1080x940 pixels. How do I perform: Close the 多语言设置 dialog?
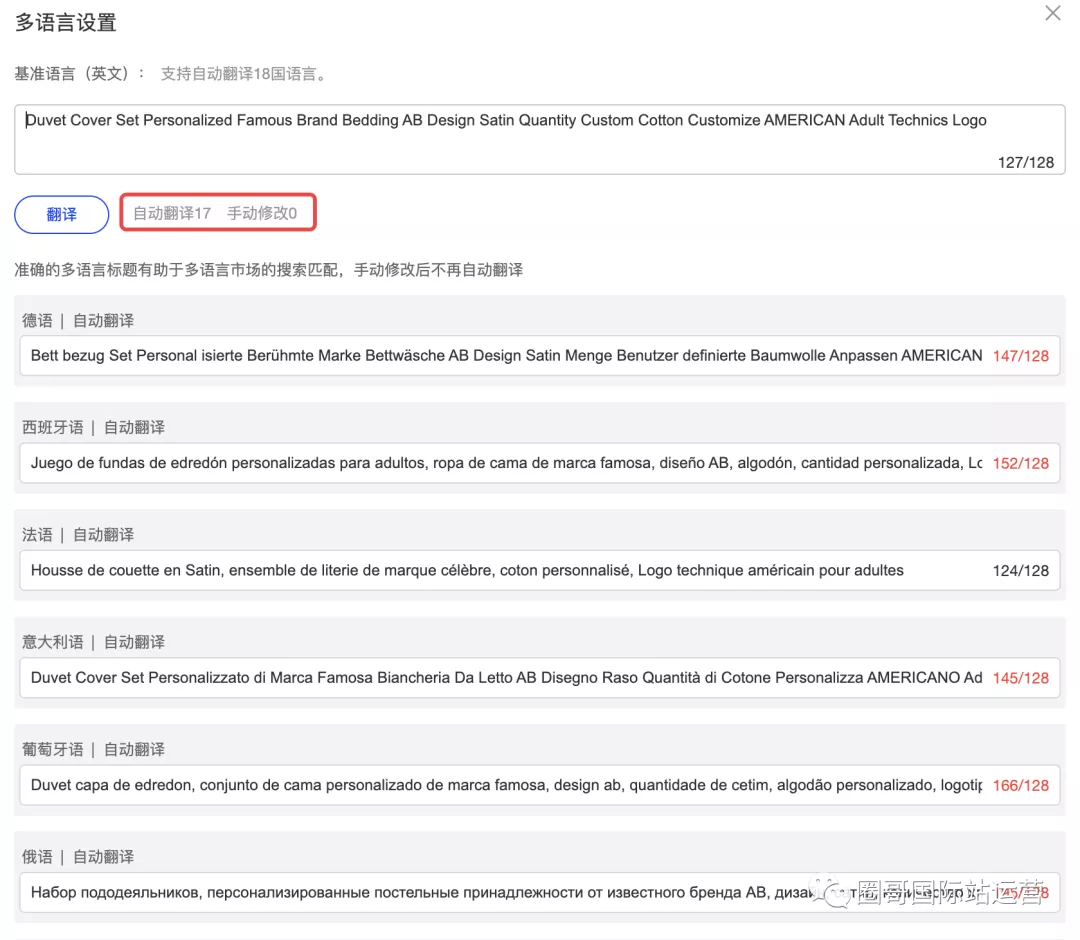[1052, 13]
